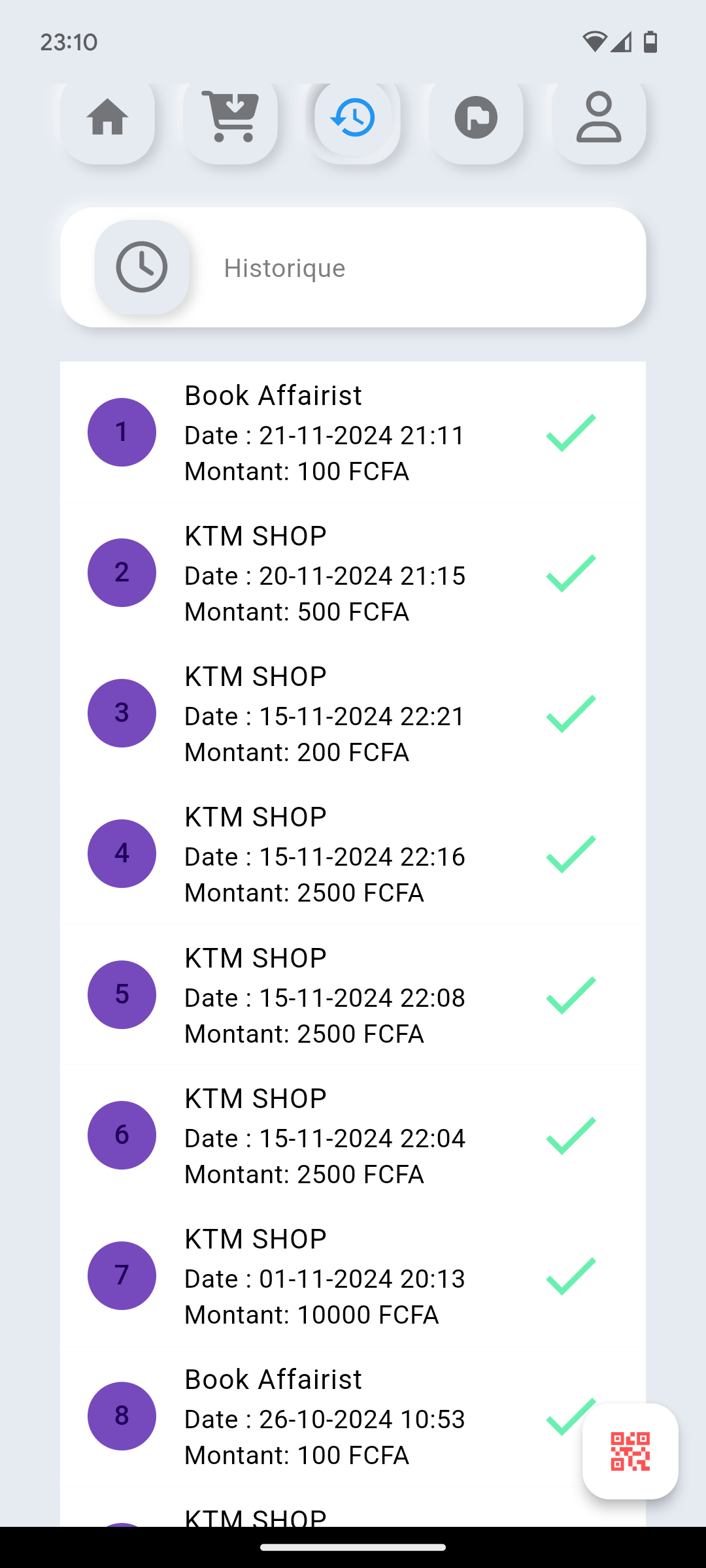
Task: Tap green checkmark on transaction 1
Action: [571, 433]
